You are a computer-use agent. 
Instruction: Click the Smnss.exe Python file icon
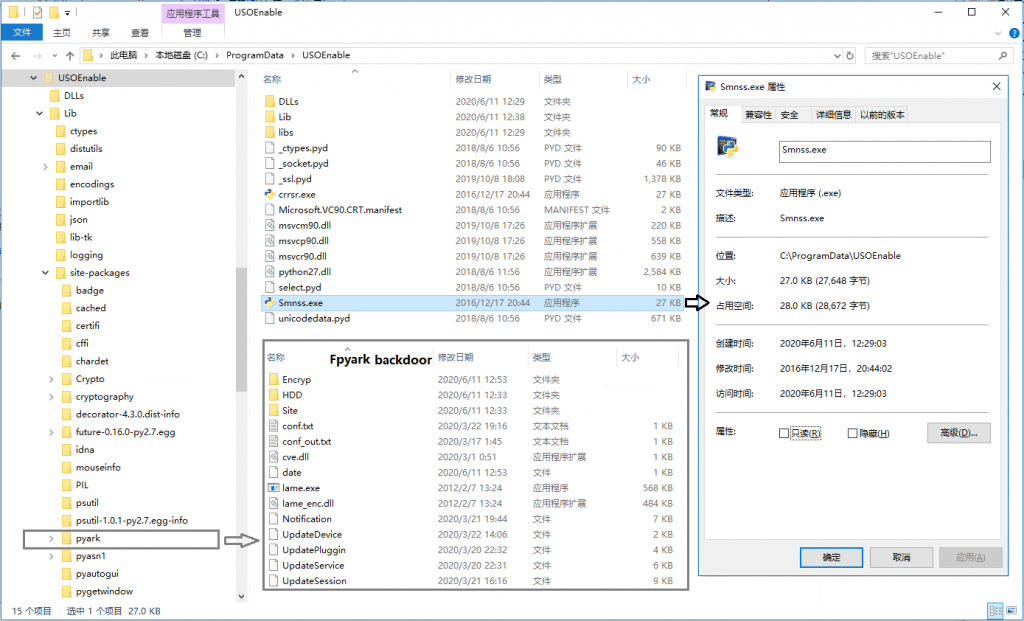click(x=270, y=303)
